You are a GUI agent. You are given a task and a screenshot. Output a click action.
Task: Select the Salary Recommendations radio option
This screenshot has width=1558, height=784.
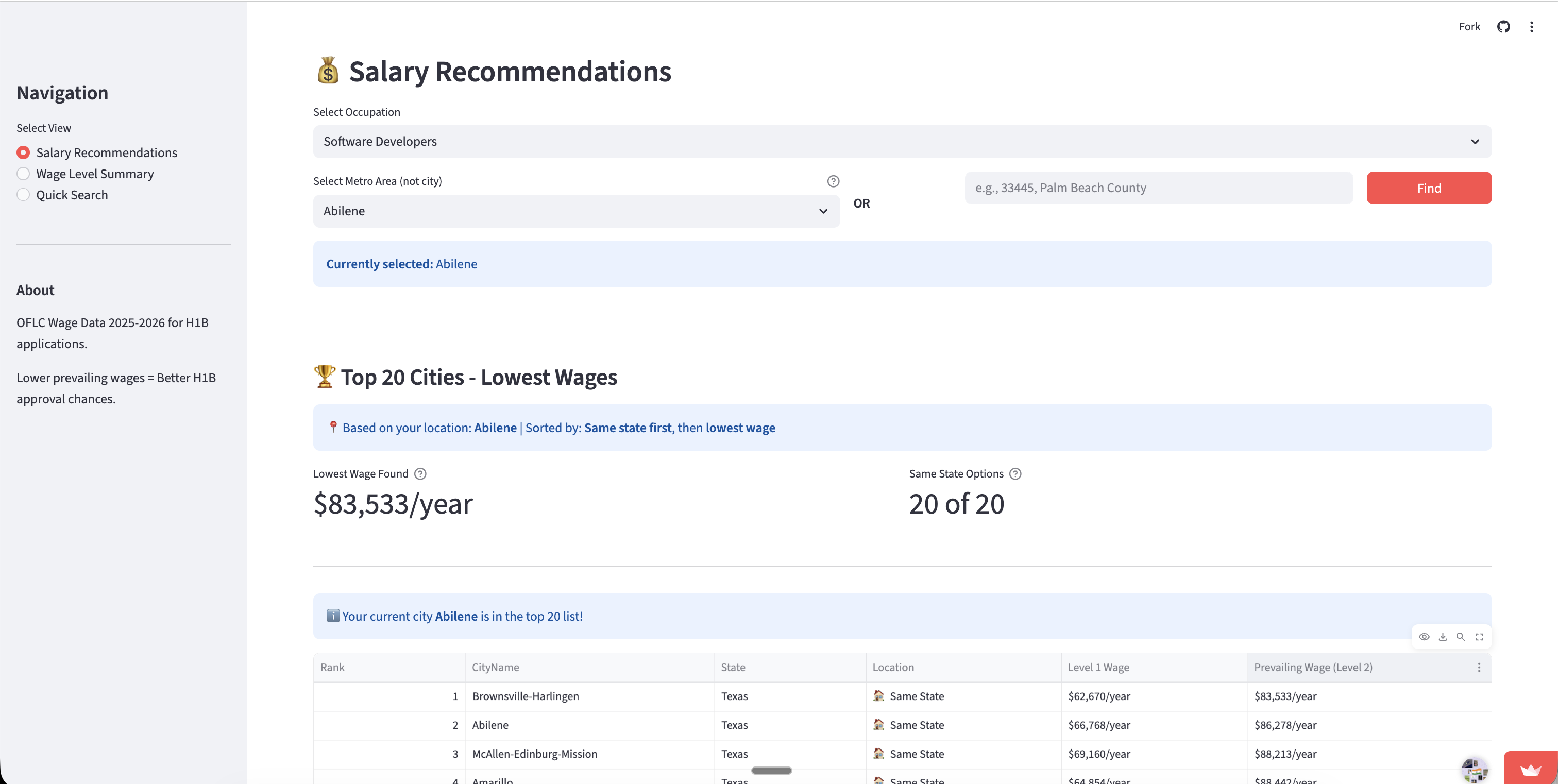pos(23,152)
